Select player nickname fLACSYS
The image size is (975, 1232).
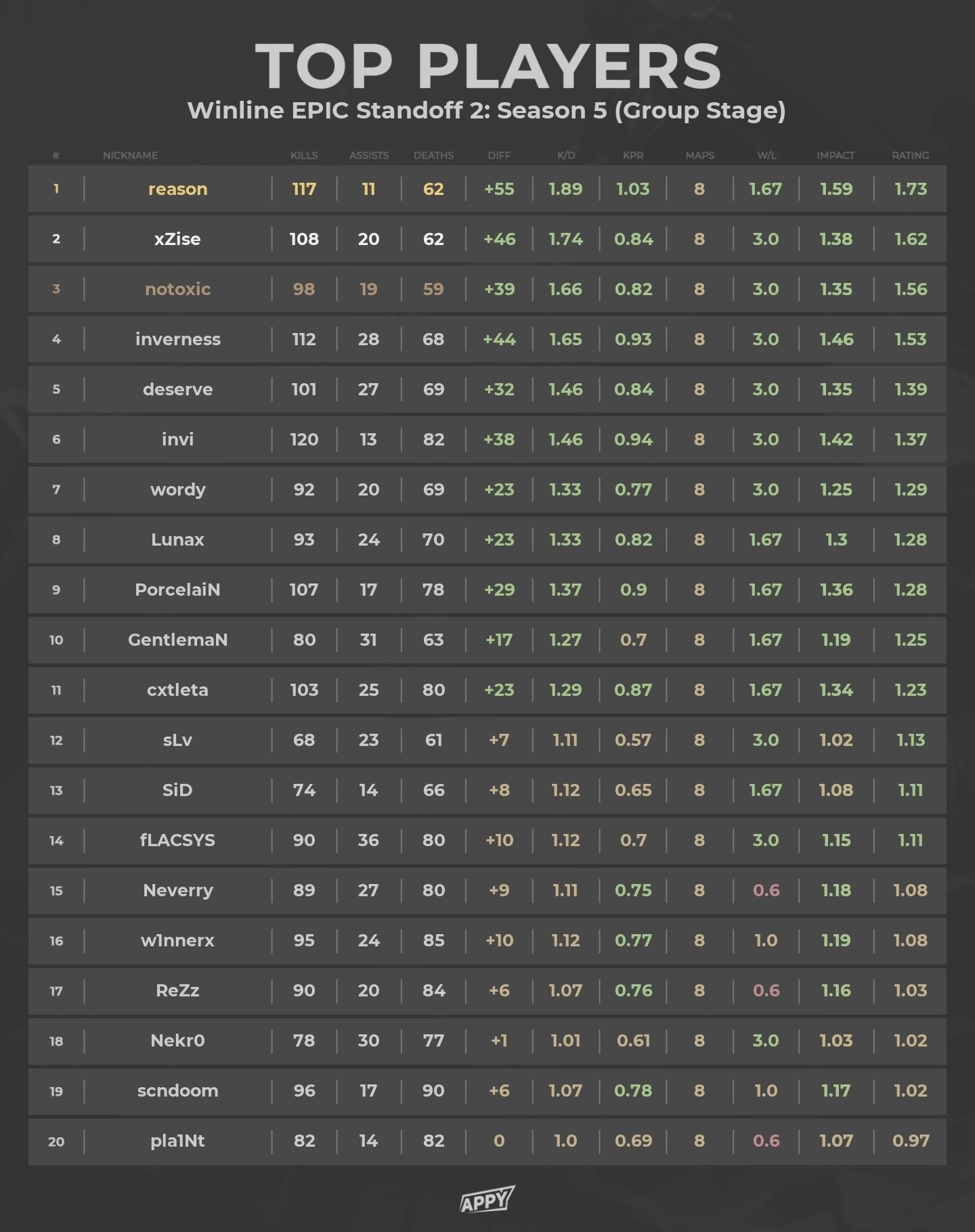(x=177, y=840)
